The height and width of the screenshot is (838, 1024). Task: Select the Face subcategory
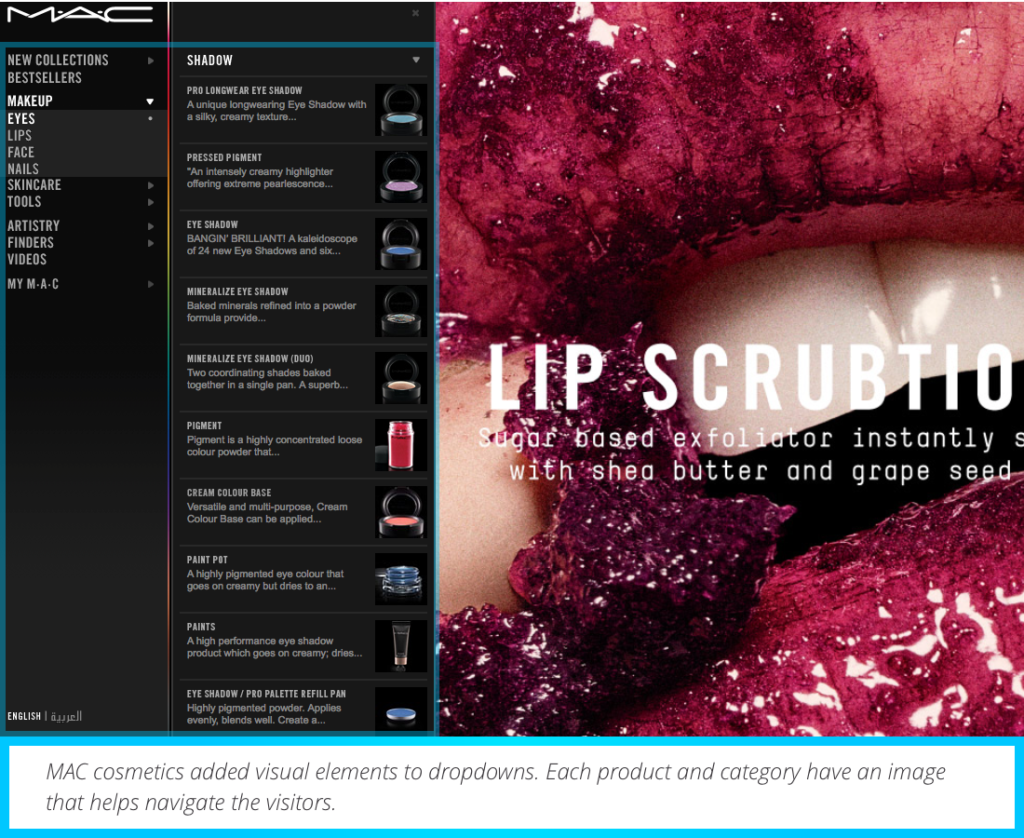(21, 152)
